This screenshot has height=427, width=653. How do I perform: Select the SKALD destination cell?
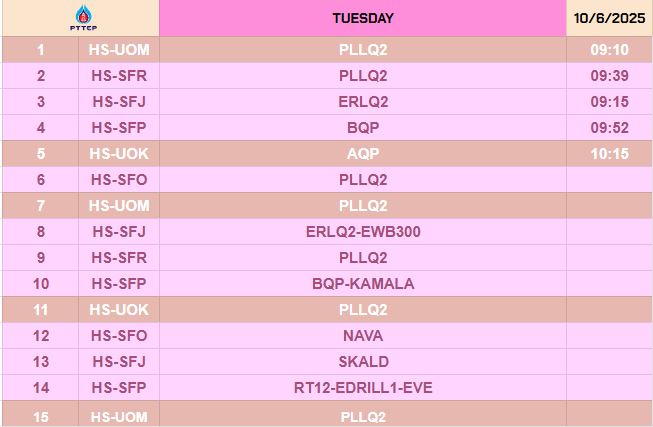[x=363, y=362]
